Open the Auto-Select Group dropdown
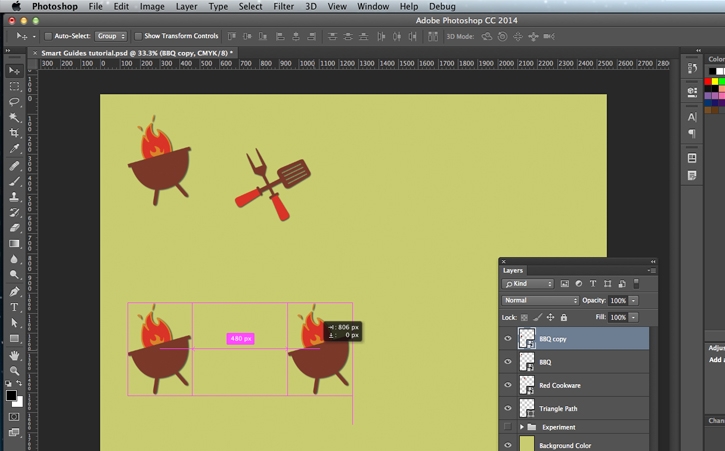Screen dimensions: 725x451 tap(111, 36)
